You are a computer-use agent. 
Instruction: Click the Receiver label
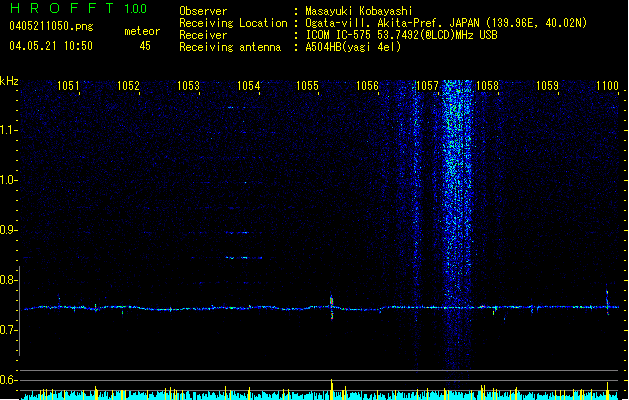[x=203, y=35]
